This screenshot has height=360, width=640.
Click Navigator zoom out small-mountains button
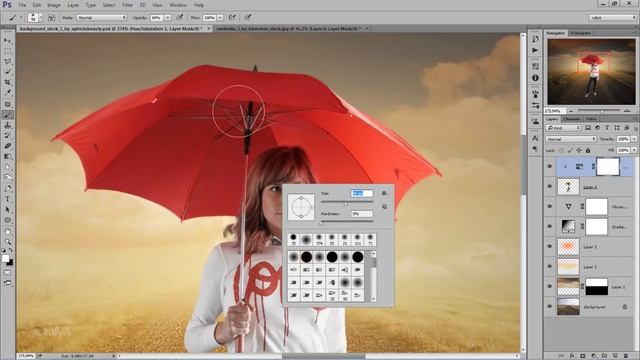click(571, 111)
